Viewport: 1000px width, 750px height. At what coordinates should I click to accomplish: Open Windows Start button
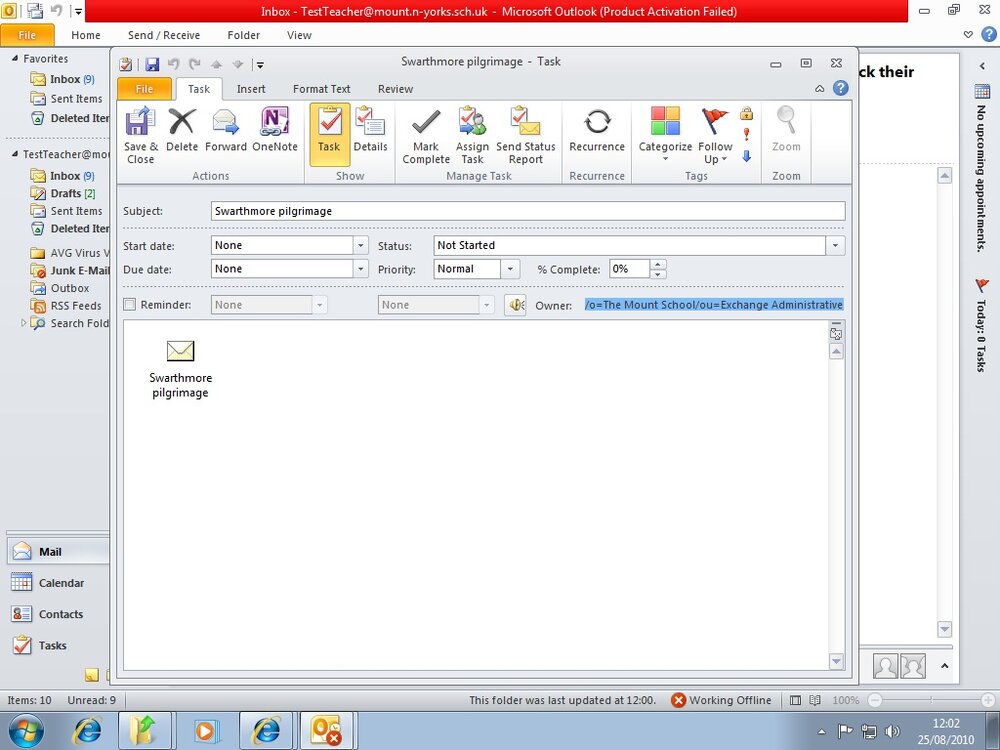[x=26, y=731]
